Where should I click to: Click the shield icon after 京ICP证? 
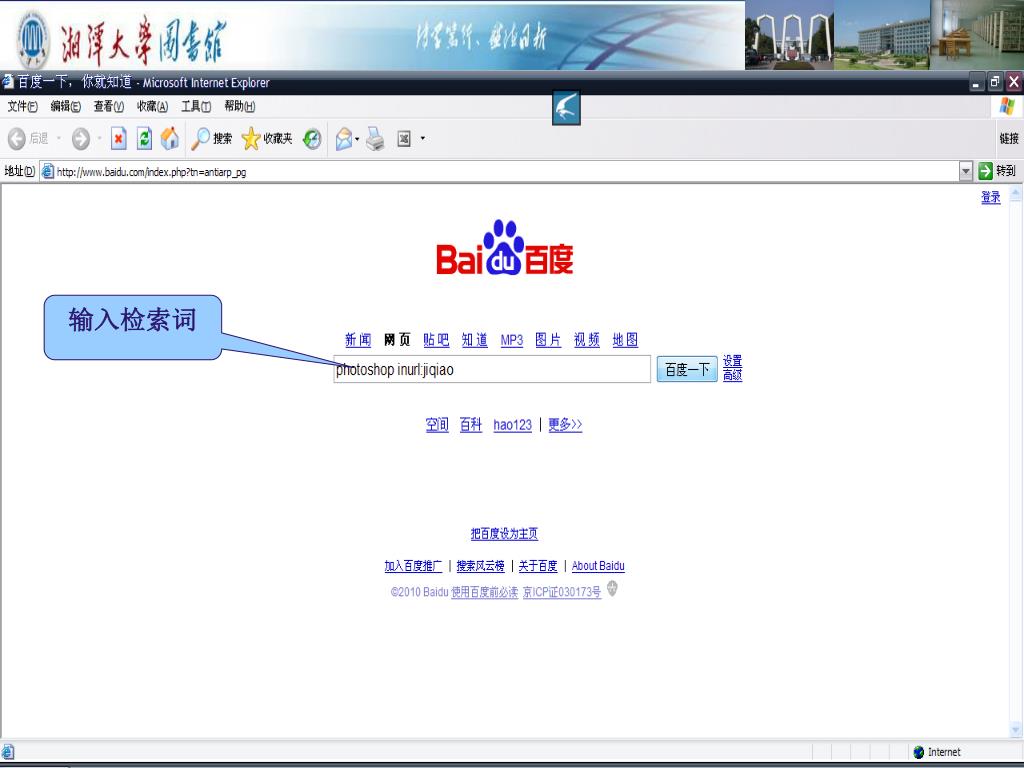click(612, 588)
